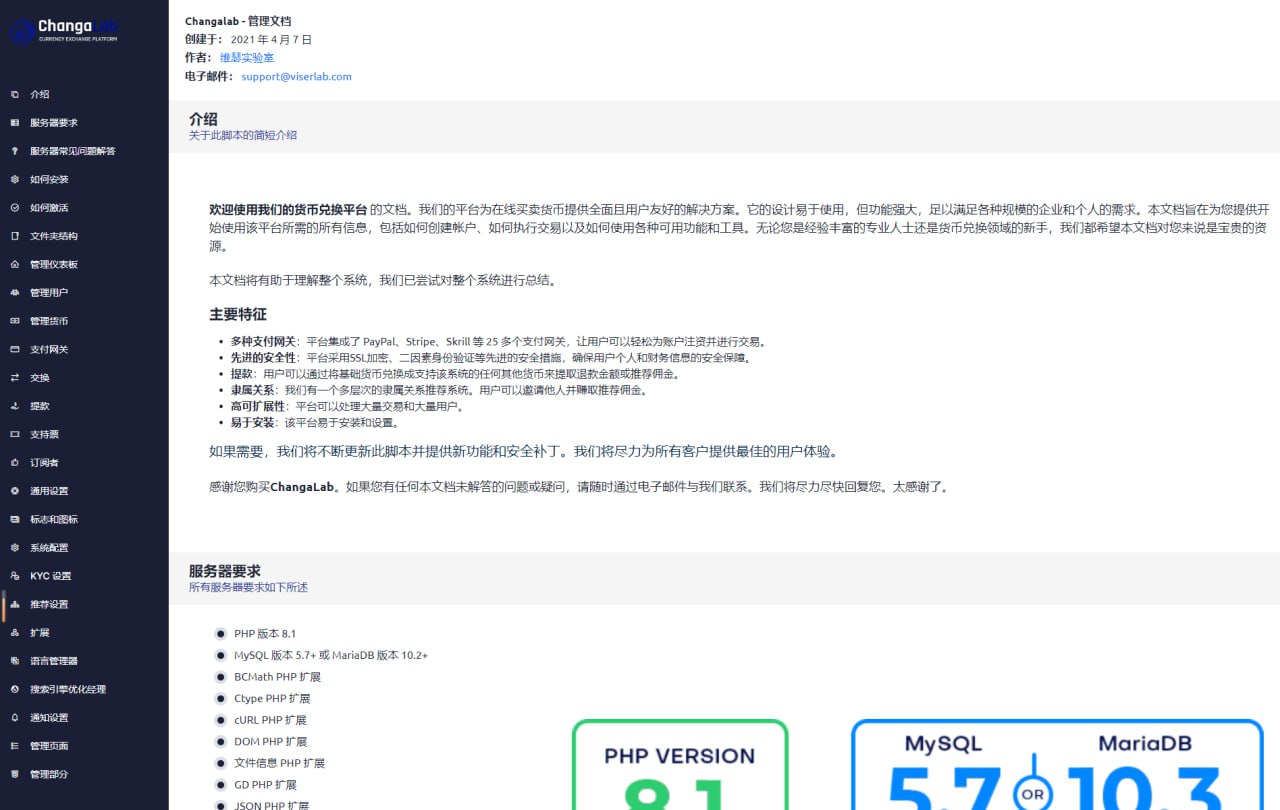Open the 如何激活 sidebar entry
Screen dimensions: 1280x810
pos(46,207)
